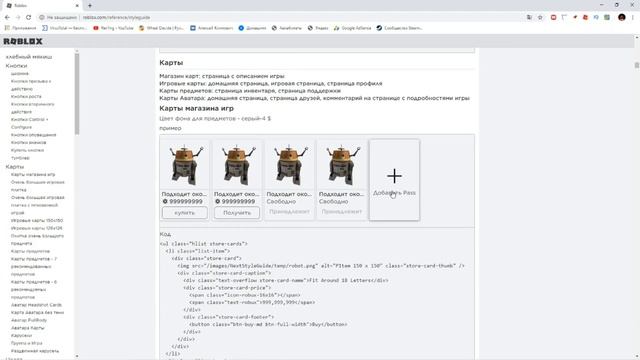This screenshot has height=360, width=640.
Task: Reload the page with the refresh icon
Action: [28, 18]
